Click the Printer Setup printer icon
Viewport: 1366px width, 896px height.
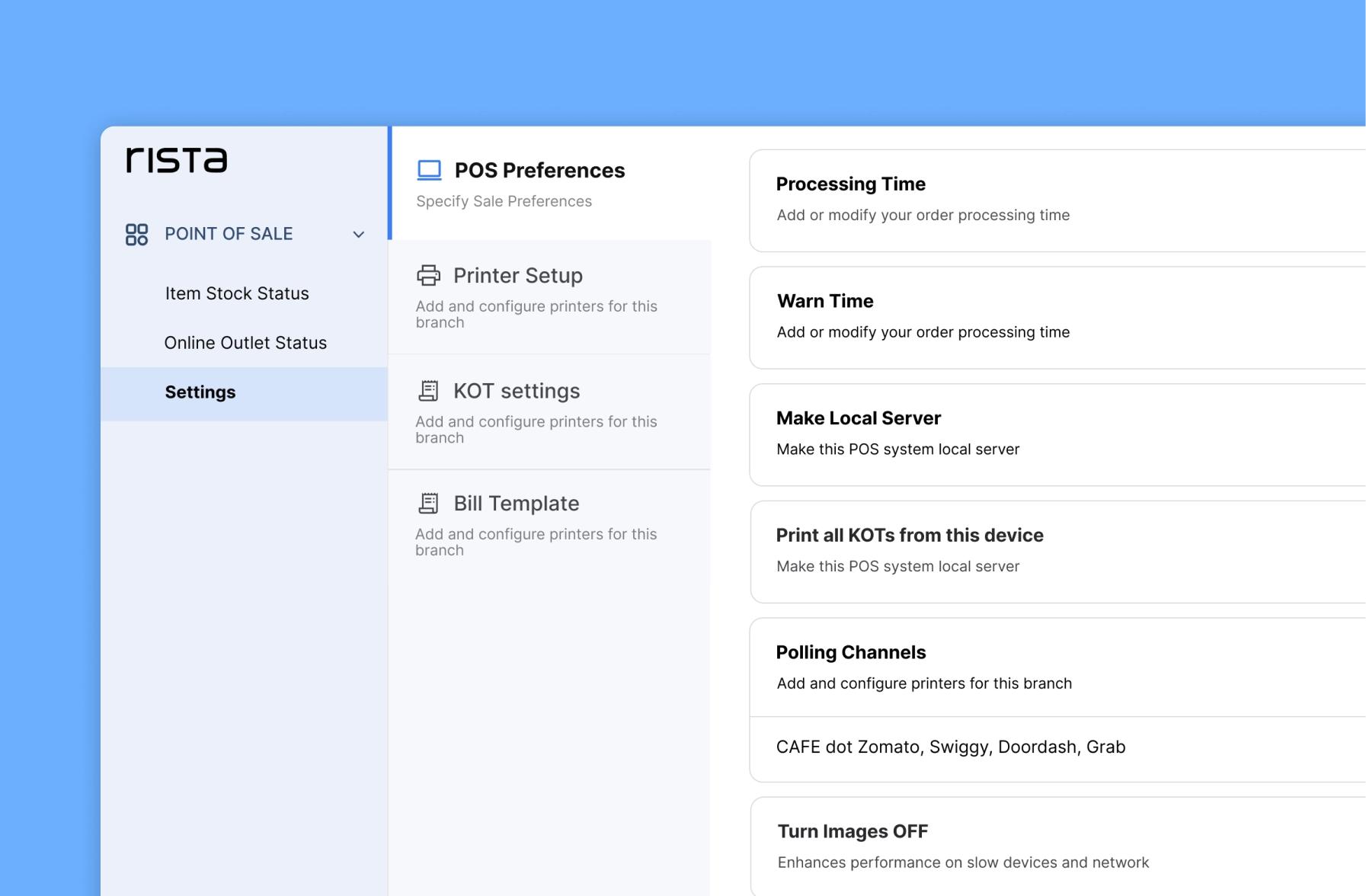(x=428, y=275)
